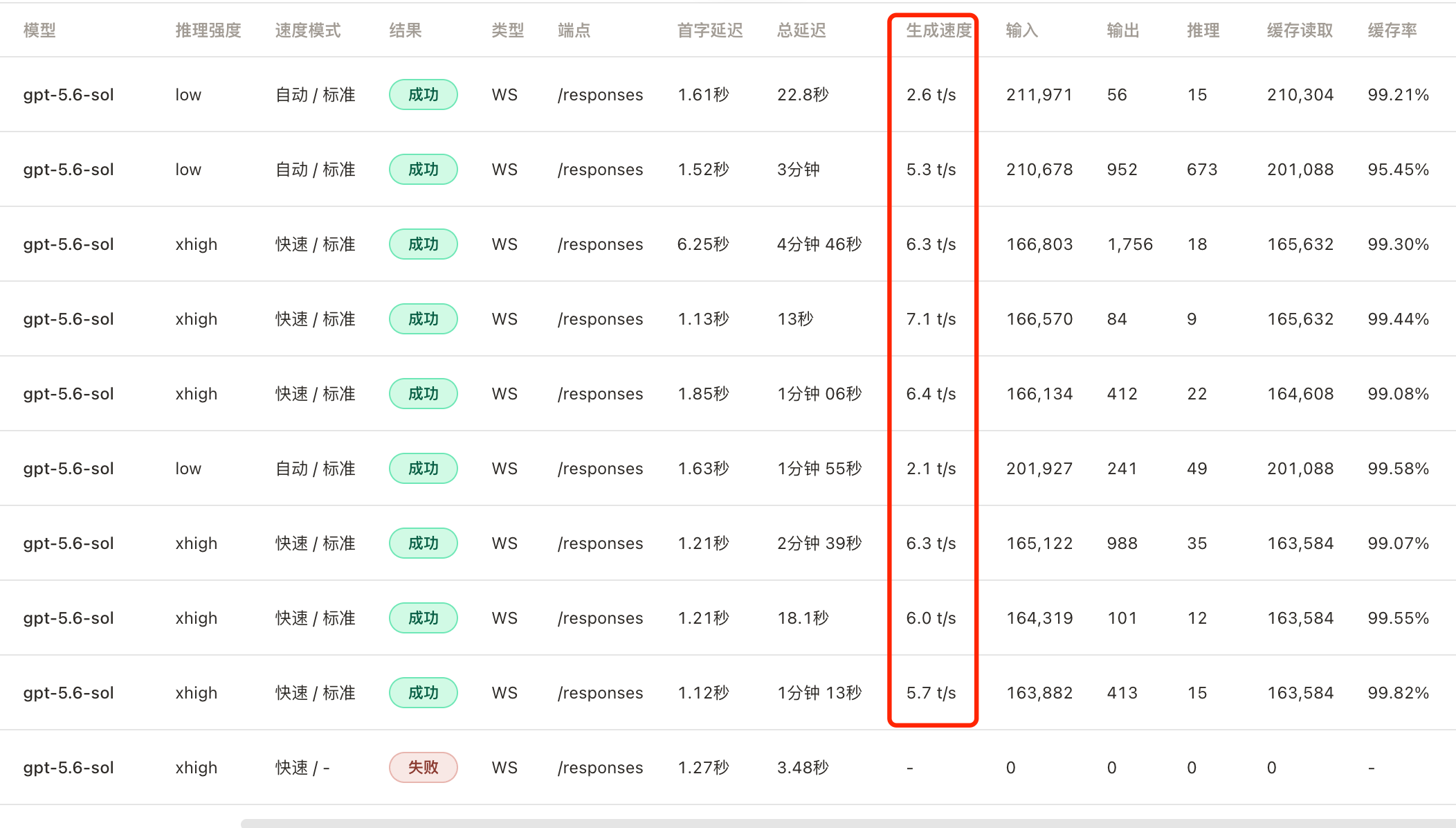Click /responses in the 1分钟 13秒 row
1456x828 pixels.
coord(601,693)
